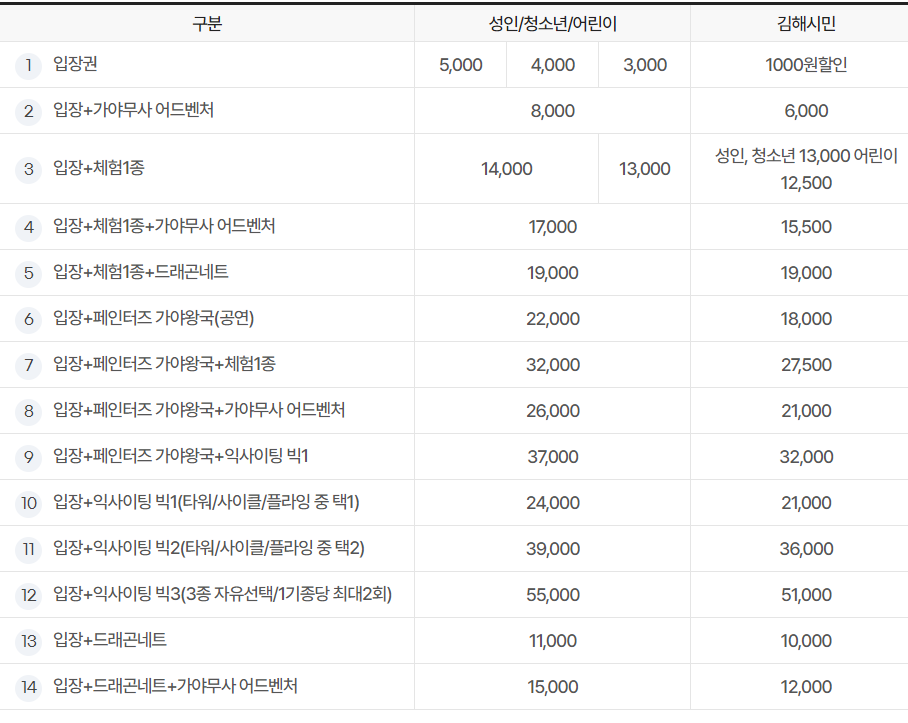Select the 12,000 김해시민 price in last row
Image resolution: width=908 pixels, height=723 pixels.
click(x=797, y=687)
